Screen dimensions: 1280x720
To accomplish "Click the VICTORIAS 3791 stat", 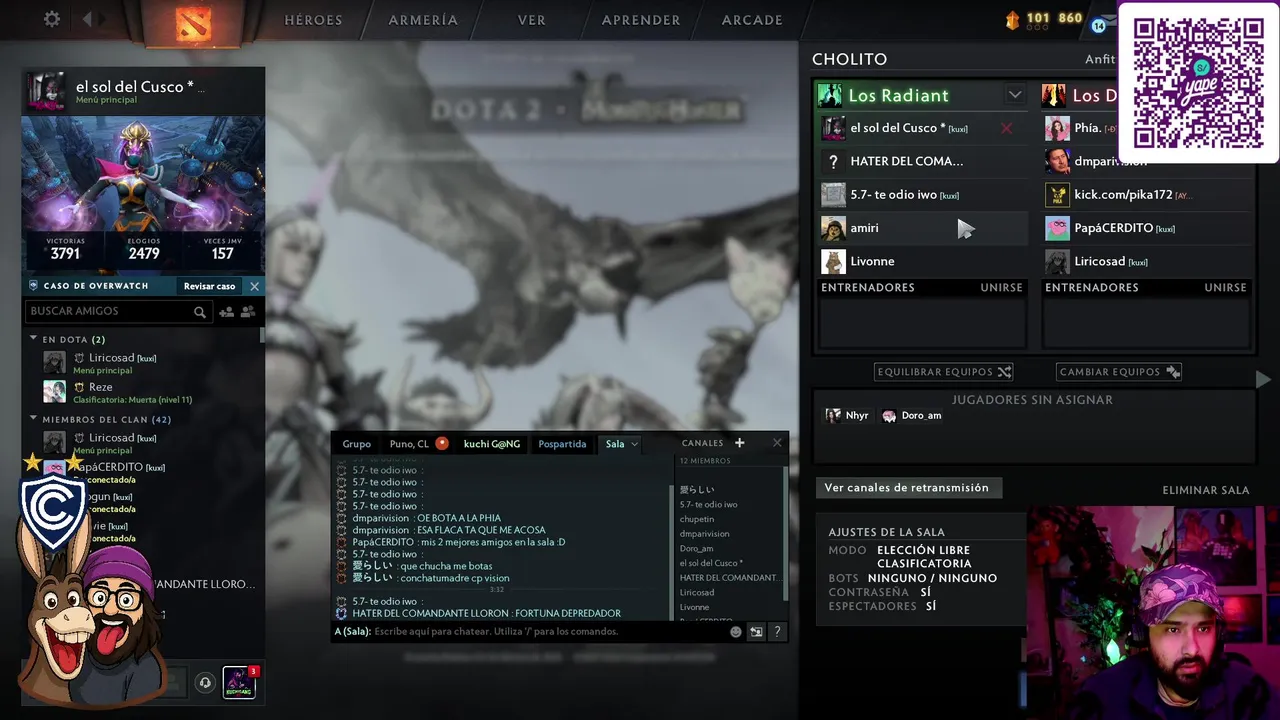I will (x=65, y=248).
